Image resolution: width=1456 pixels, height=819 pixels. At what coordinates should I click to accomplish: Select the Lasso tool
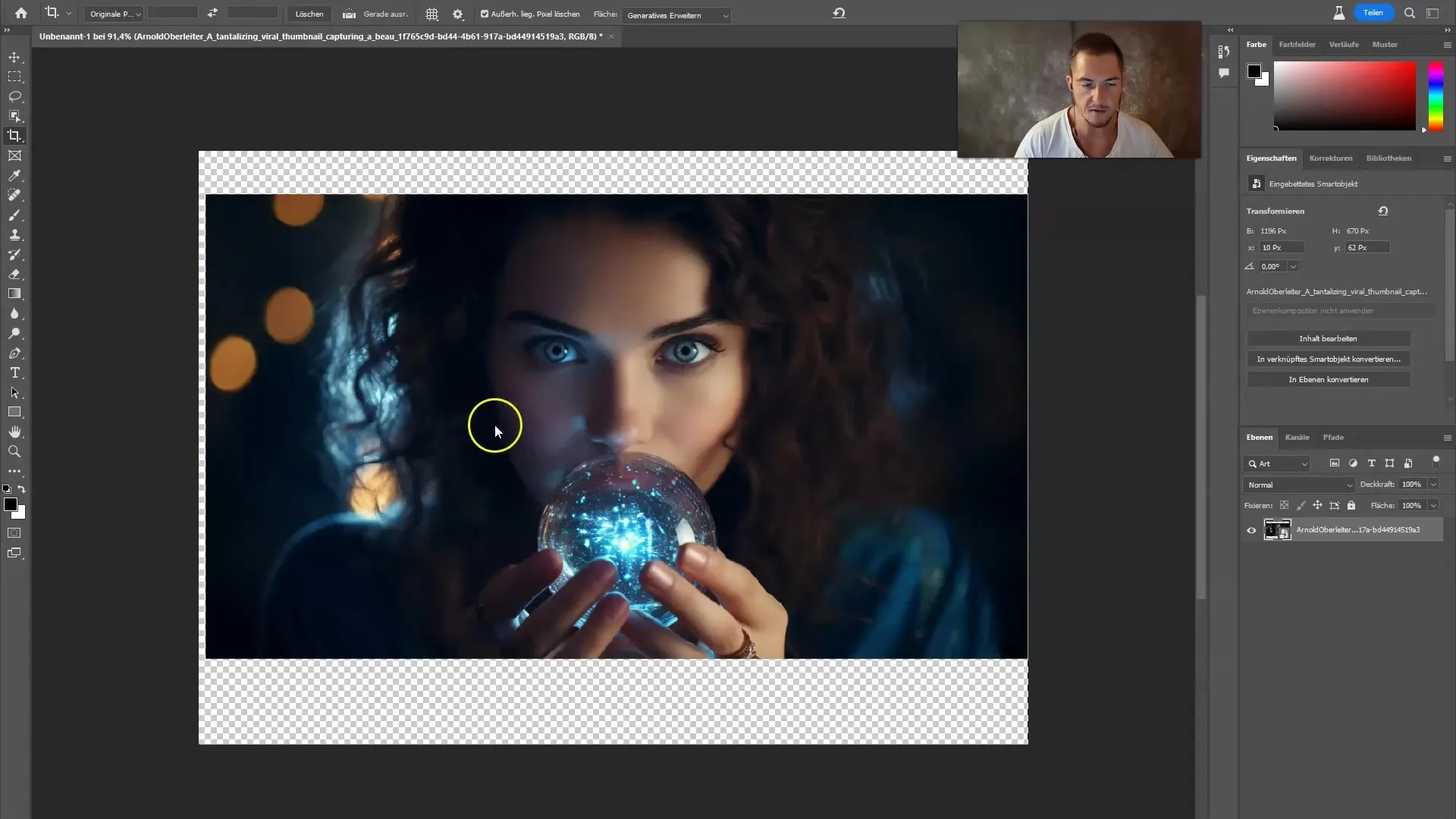(x=14, y=96)
